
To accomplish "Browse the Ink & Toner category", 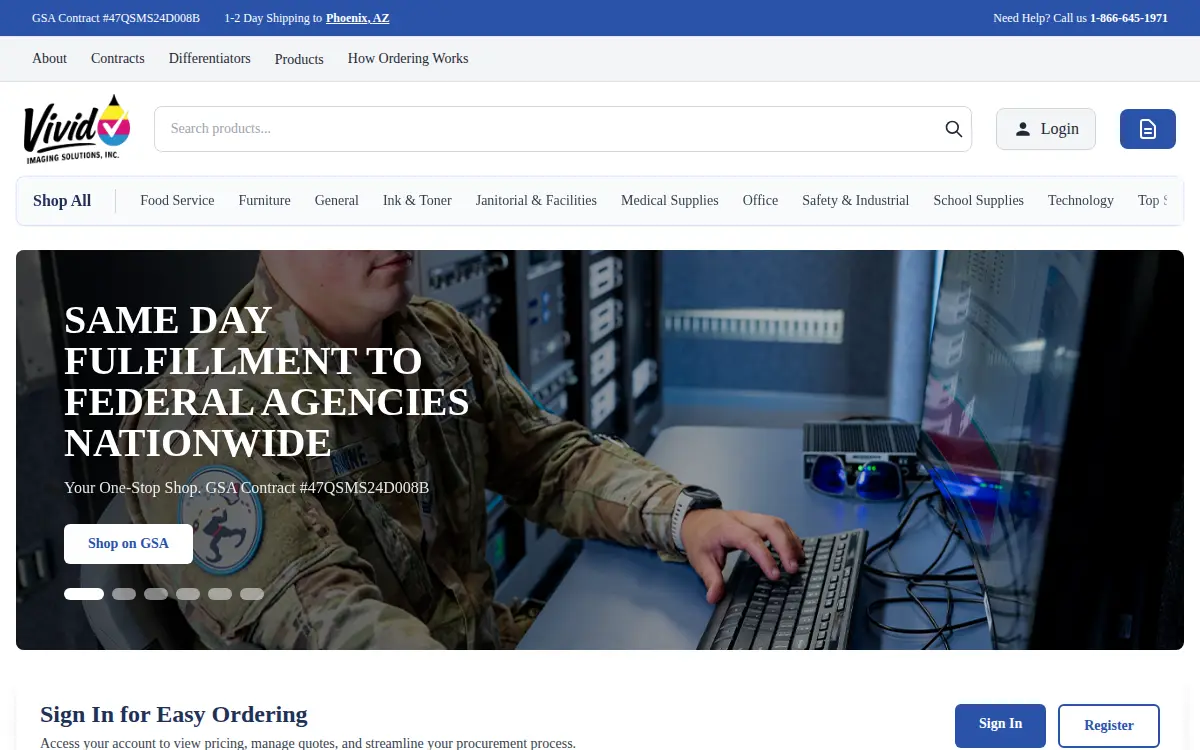I will [x=417, y=200].
